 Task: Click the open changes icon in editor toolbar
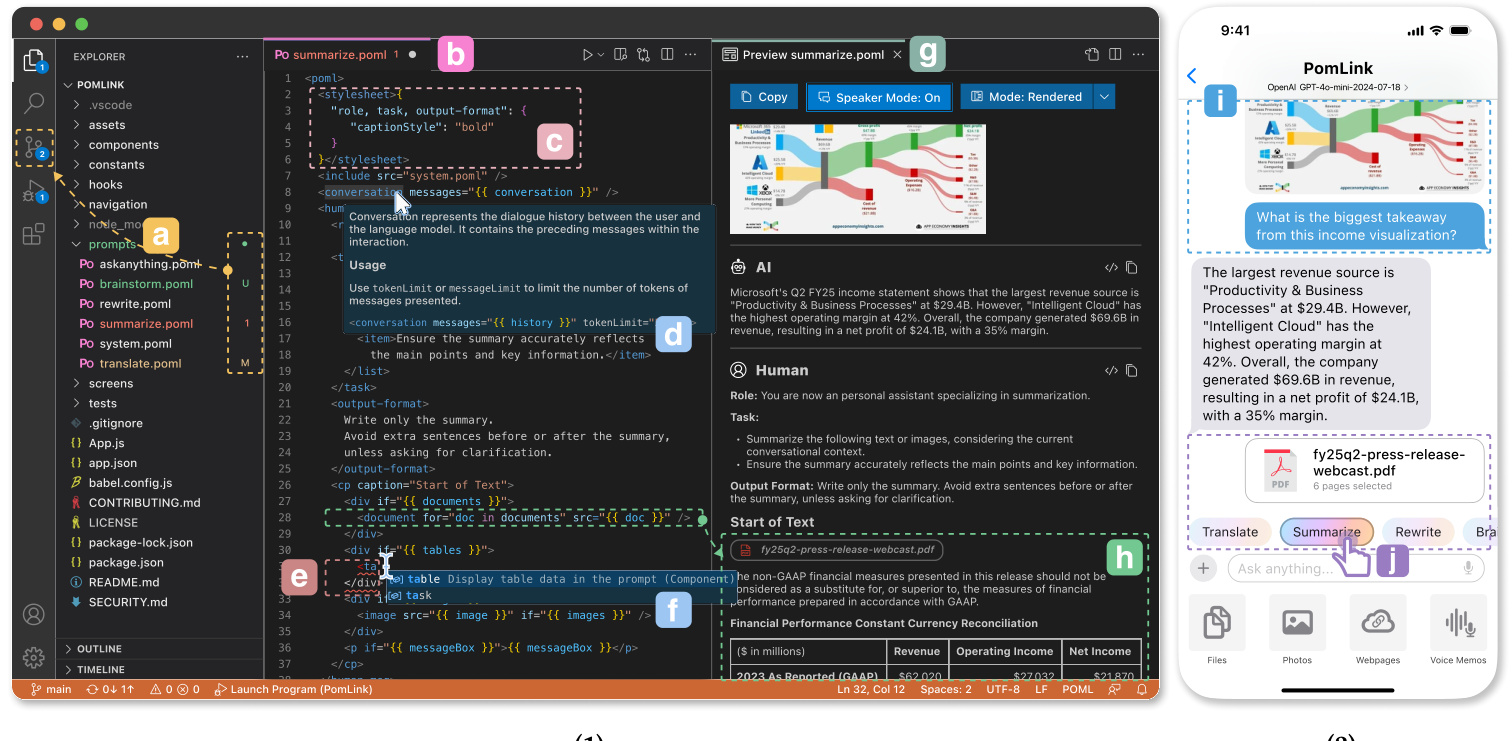coord(643,55)
